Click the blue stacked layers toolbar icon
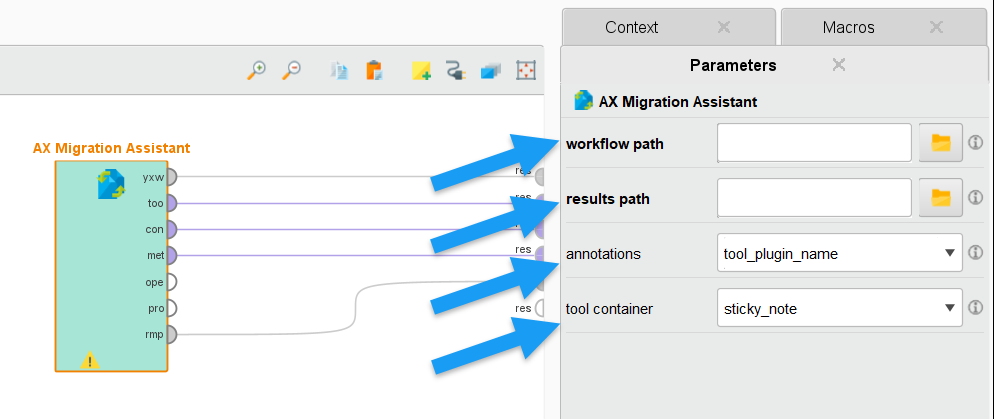Image resolution: width=994 pixels, height=419 pixels. 490,70
